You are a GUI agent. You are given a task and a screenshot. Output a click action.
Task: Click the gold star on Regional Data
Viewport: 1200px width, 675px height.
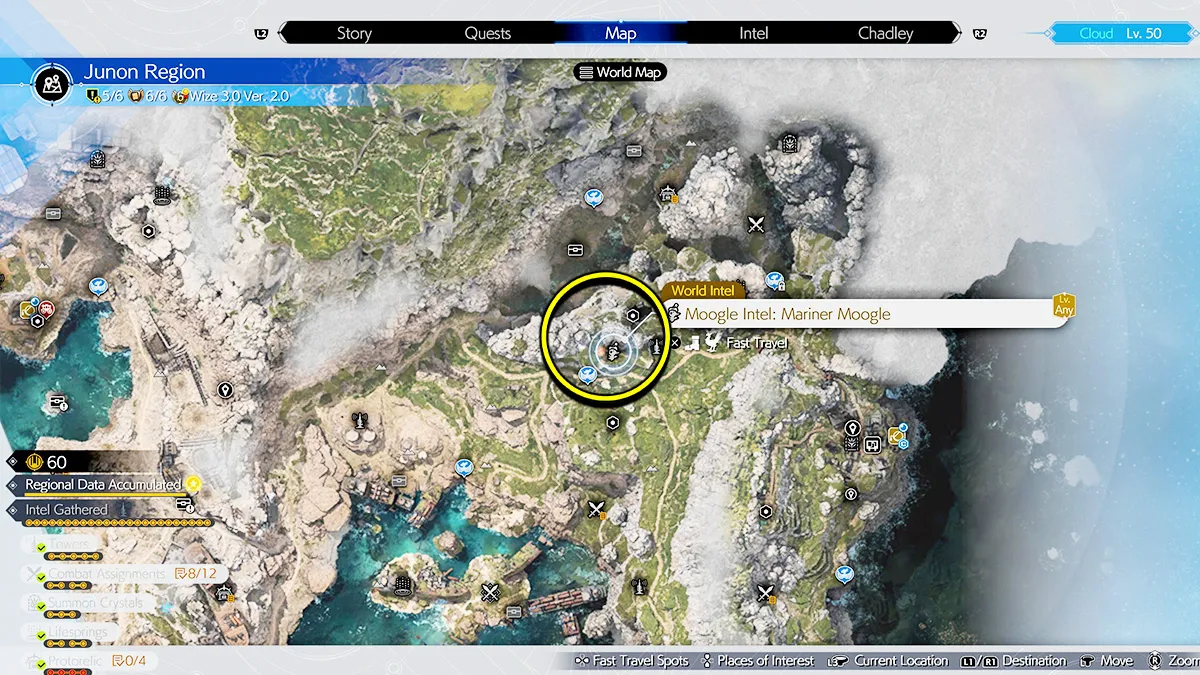pyautogui.click(x=192, y=483)
